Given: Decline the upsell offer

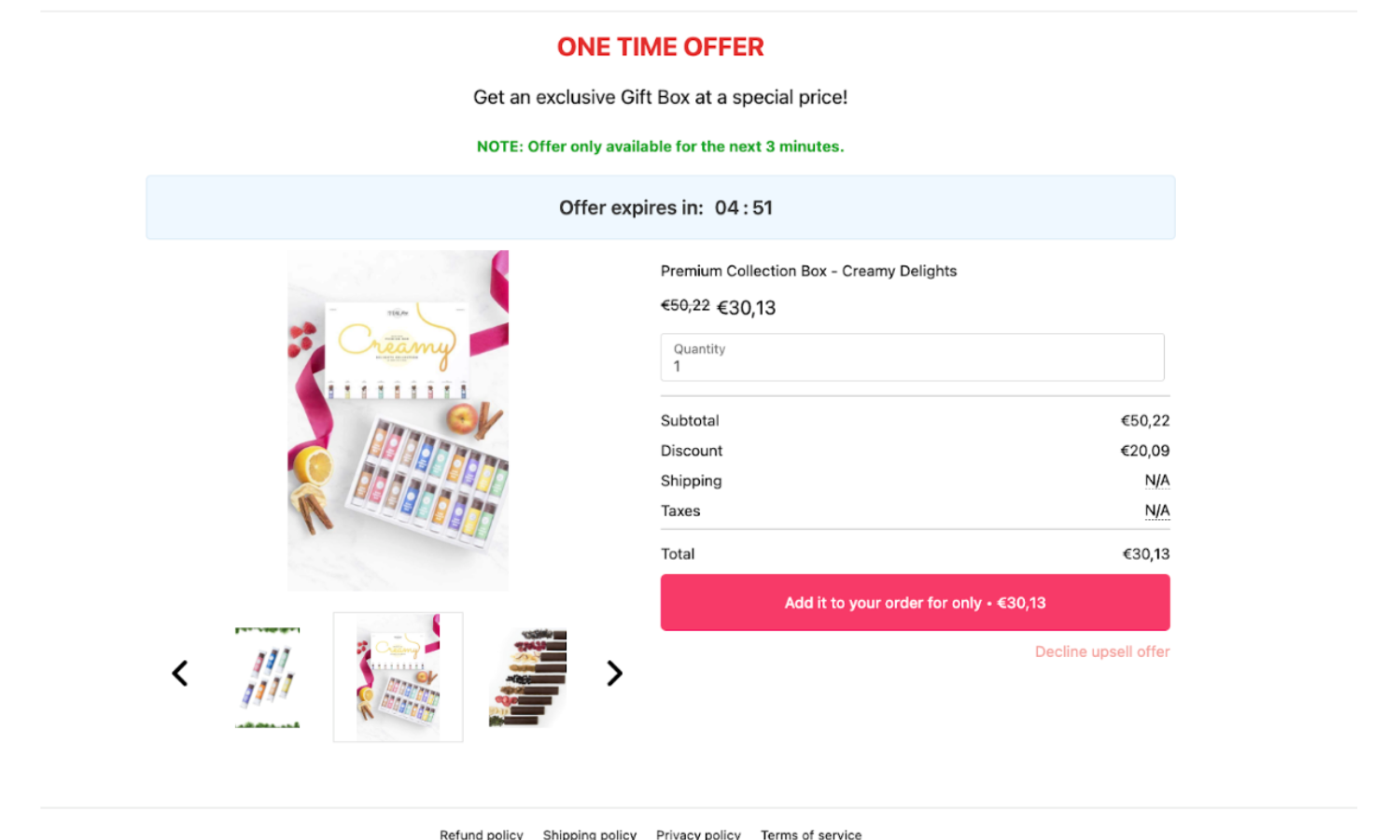Looking at the screenshot, I should tap(1102, 651).
